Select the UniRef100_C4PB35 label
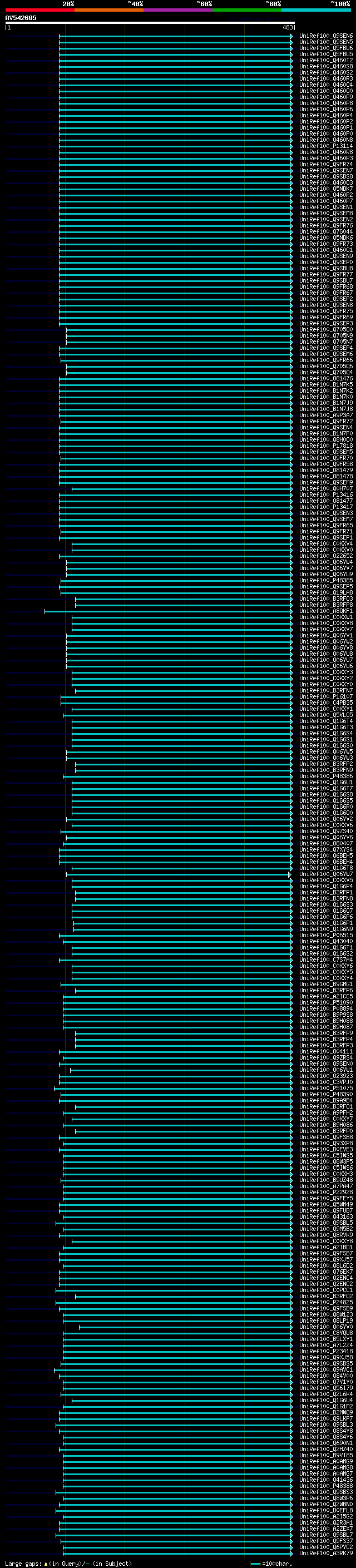Image resolution: width=356 pixels, height=1568 pixels. point(325,703)
